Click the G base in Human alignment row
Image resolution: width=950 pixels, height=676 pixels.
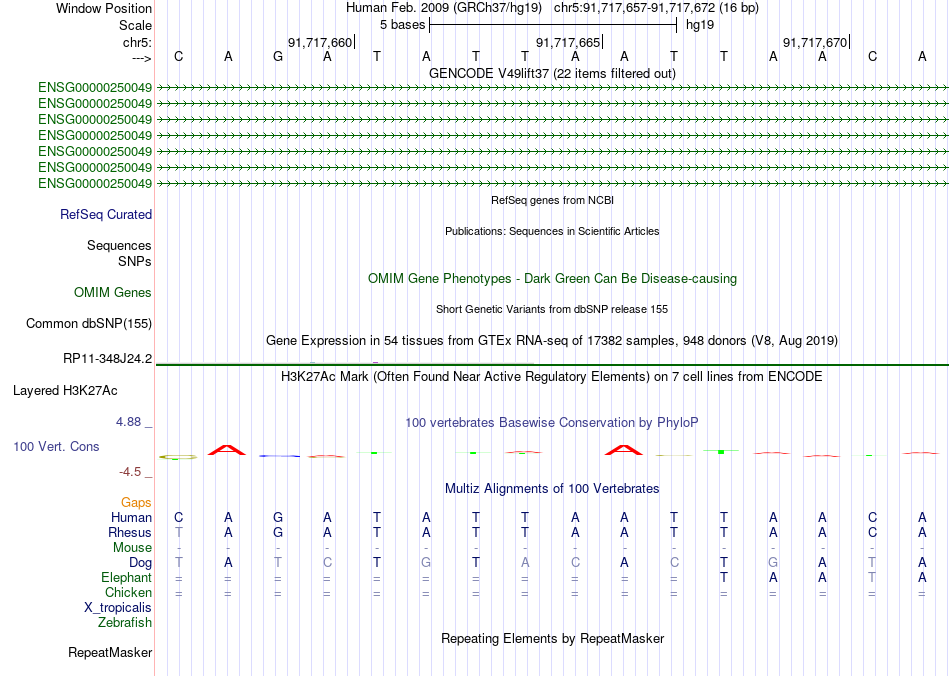point(277,517)
